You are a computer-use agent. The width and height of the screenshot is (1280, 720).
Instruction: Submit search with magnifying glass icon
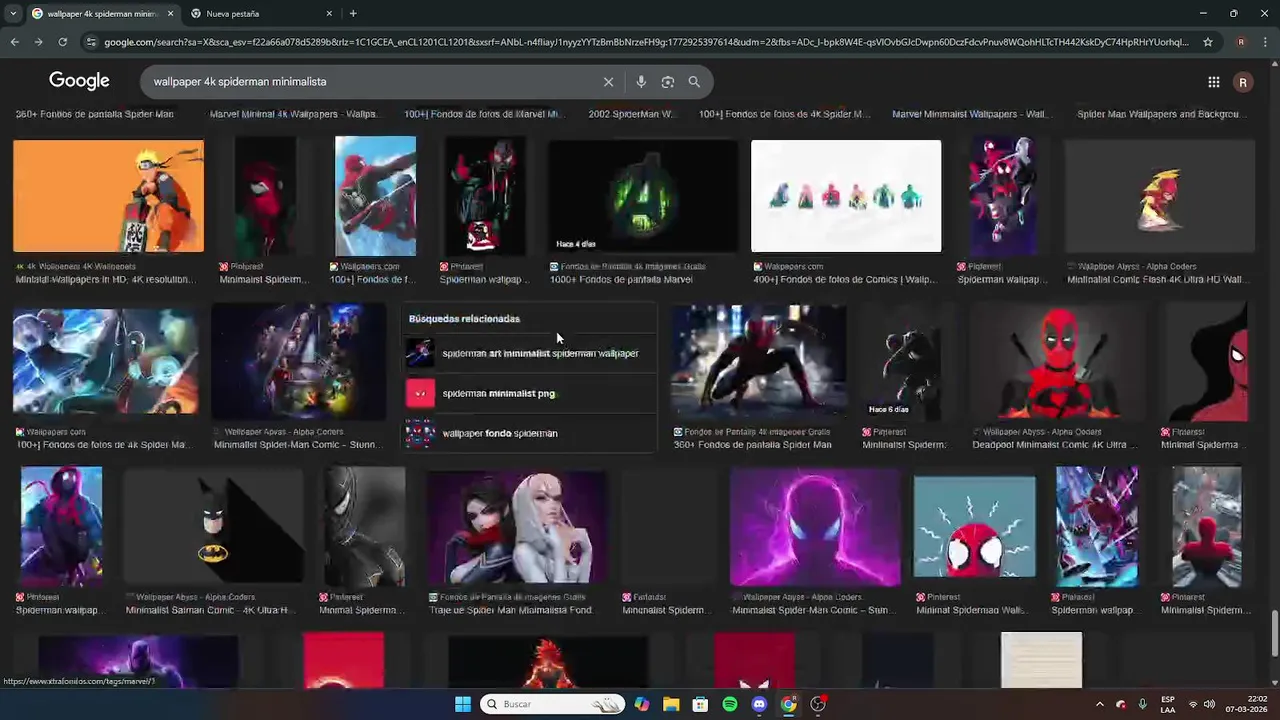pos(694,82)
